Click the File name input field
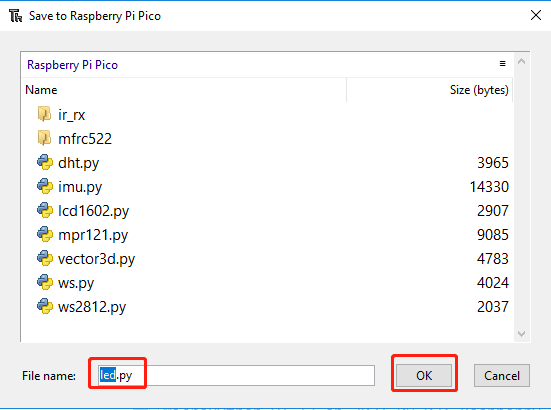This screenshot has width=551, height=410. click(x=236, y=376)
